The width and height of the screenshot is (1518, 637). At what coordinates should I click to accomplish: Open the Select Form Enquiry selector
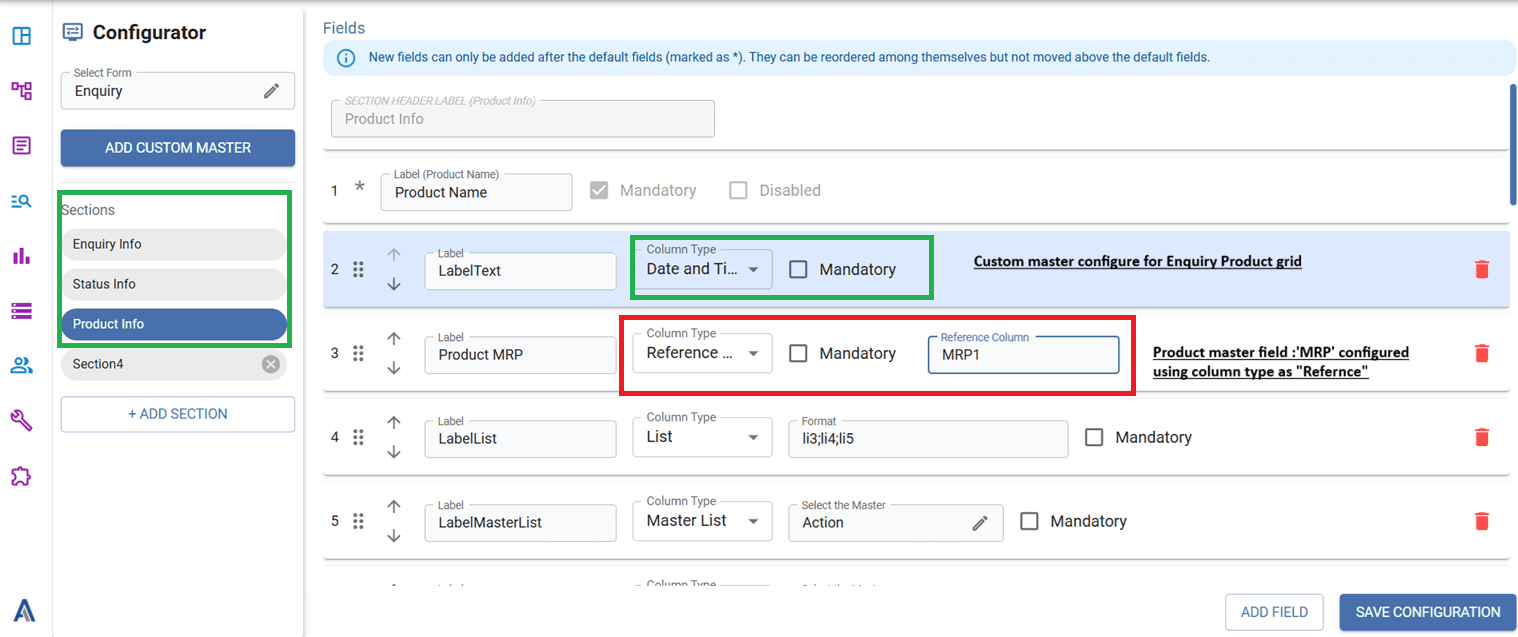point(178,91)
